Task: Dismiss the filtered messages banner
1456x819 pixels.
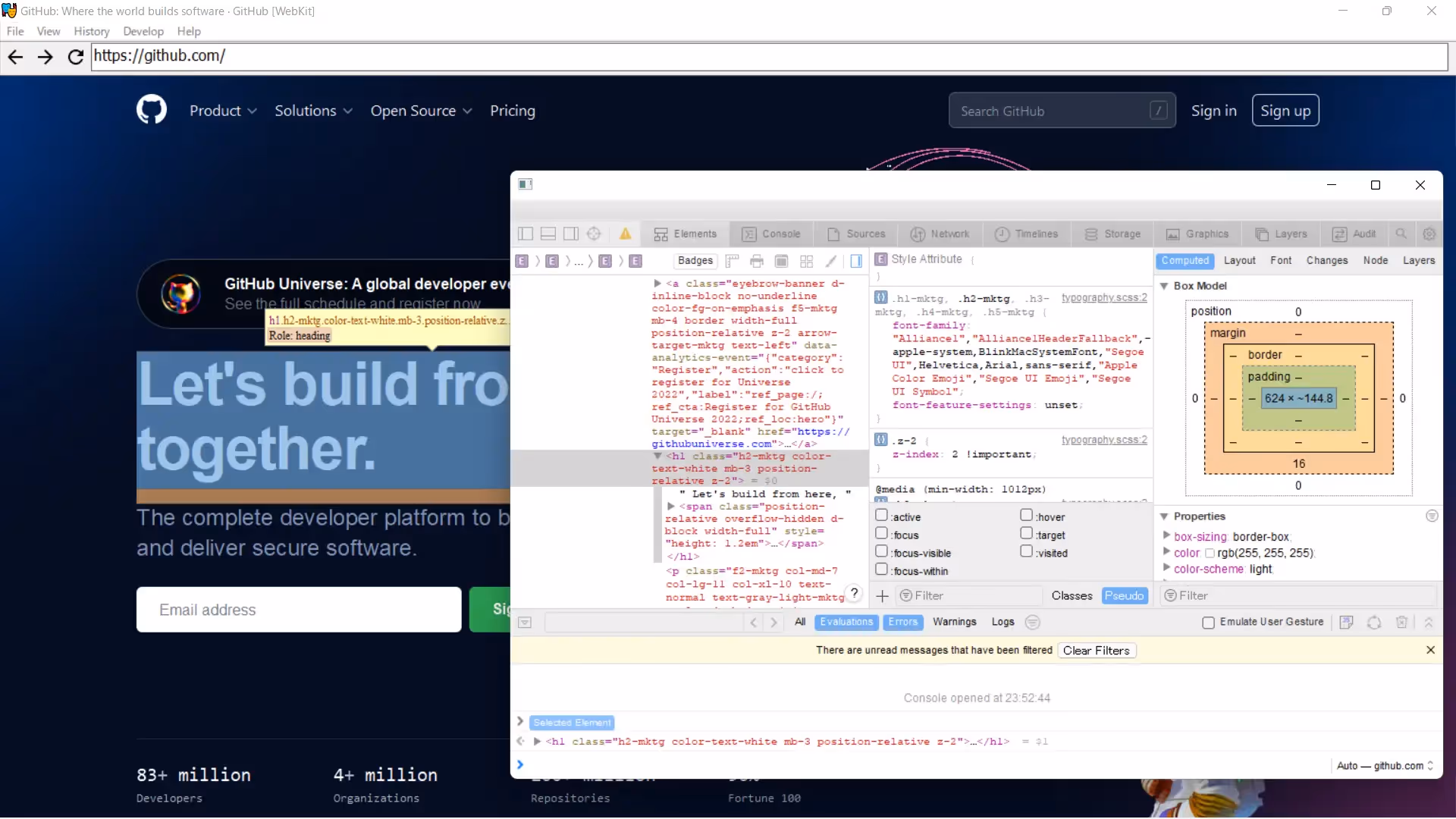Action: click(x=1430, y=650)
